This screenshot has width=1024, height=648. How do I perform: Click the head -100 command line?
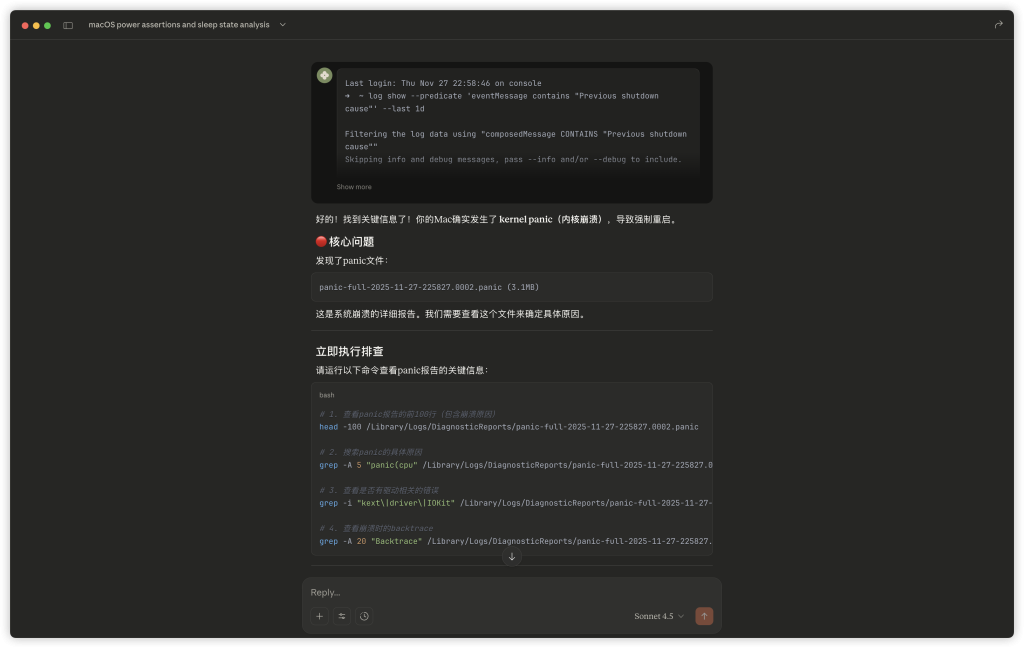pyautogui.click(x=509, y=427)
